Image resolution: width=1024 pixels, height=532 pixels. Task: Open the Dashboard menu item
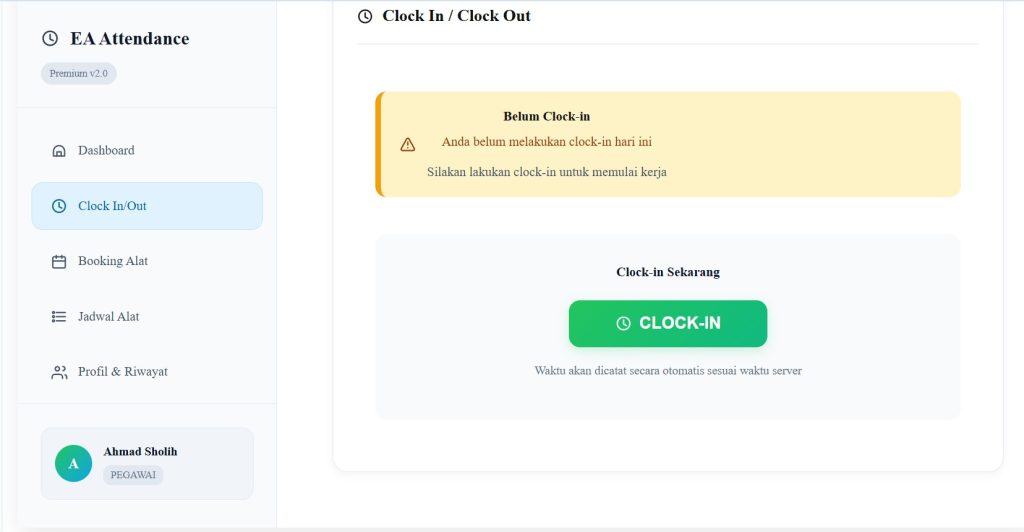click(x=106, y=151)
